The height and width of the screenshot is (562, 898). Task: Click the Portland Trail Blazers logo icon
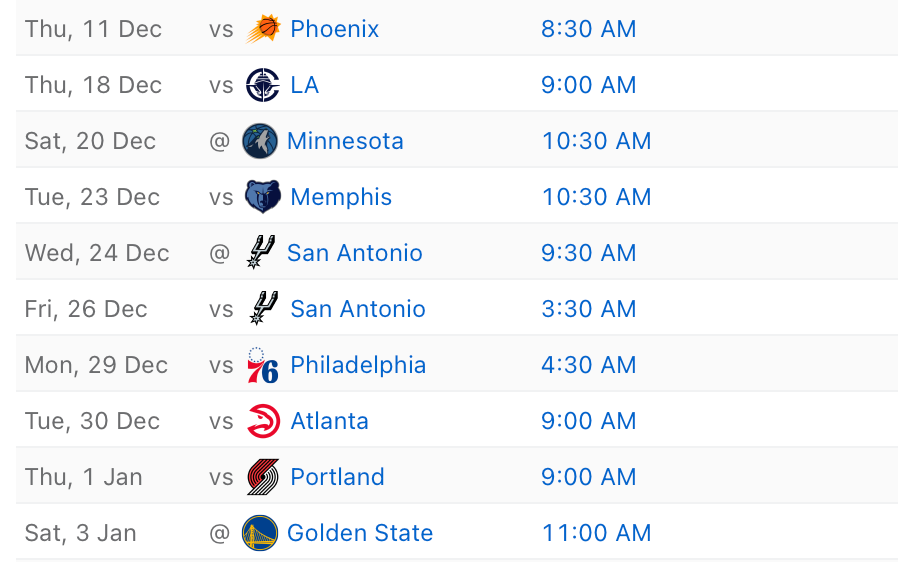click(263, 477)
